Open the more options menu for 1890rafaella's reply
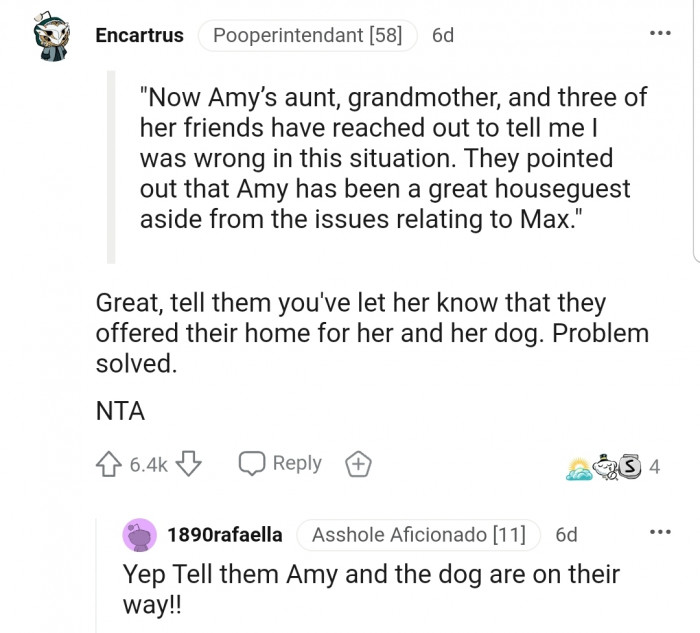The height and width of the screenshot is (633, 700). pyautogui.click(x=660, y=531)
